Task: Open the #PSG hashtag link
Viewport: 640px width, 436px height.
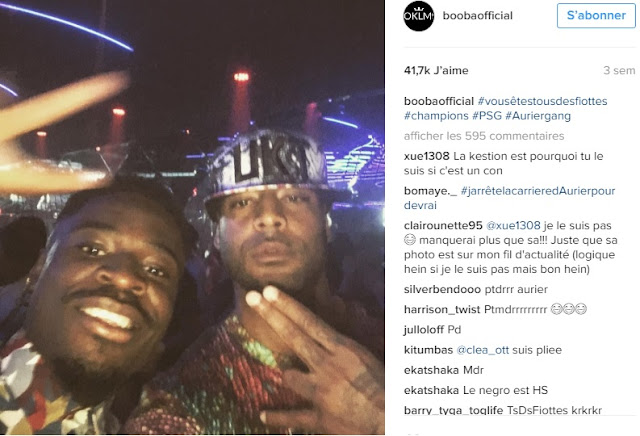Action: click(487, 116)
